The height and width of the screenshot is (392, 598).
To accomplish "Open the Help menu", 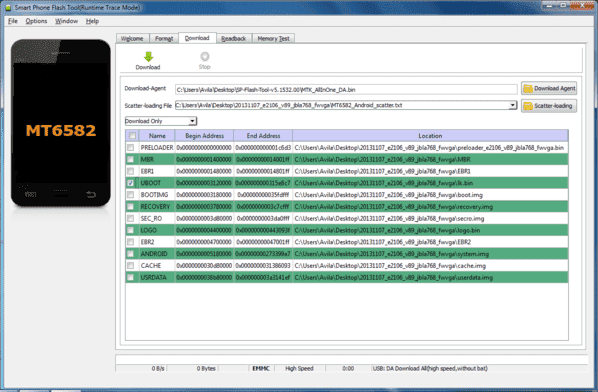I will tap(92, 21).
